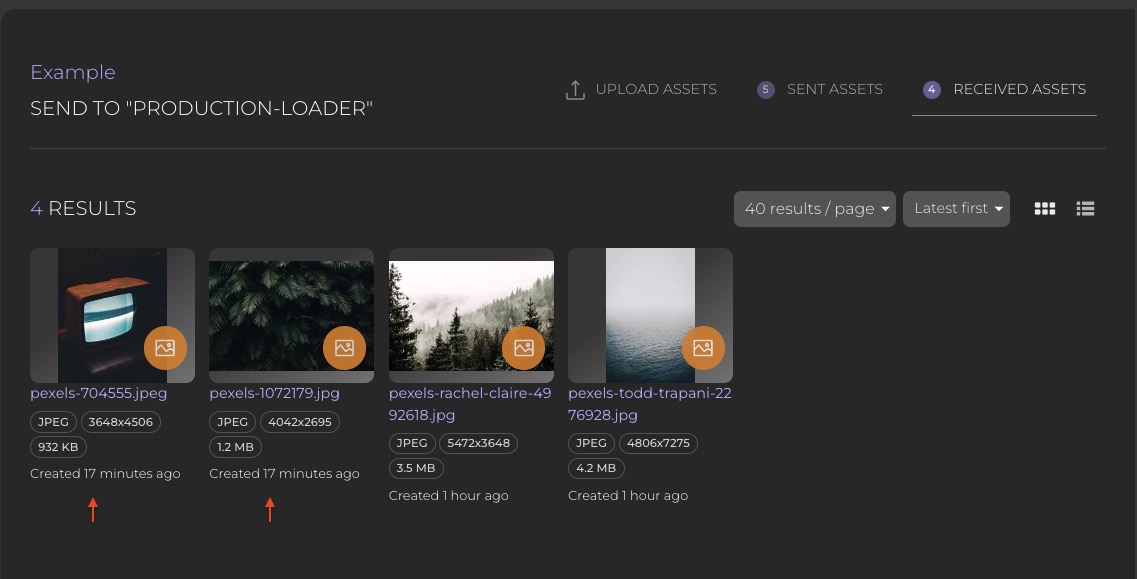Switch to list view layout
The width and height of the screenshot is (1137, 579).
click(x=1085, y=209)
